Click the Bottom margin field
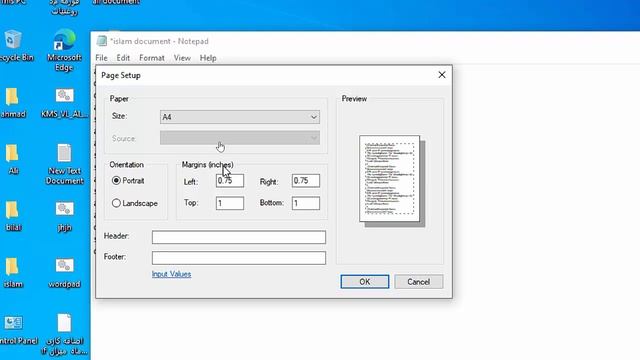The image size is (640, 360). (306, 203)
